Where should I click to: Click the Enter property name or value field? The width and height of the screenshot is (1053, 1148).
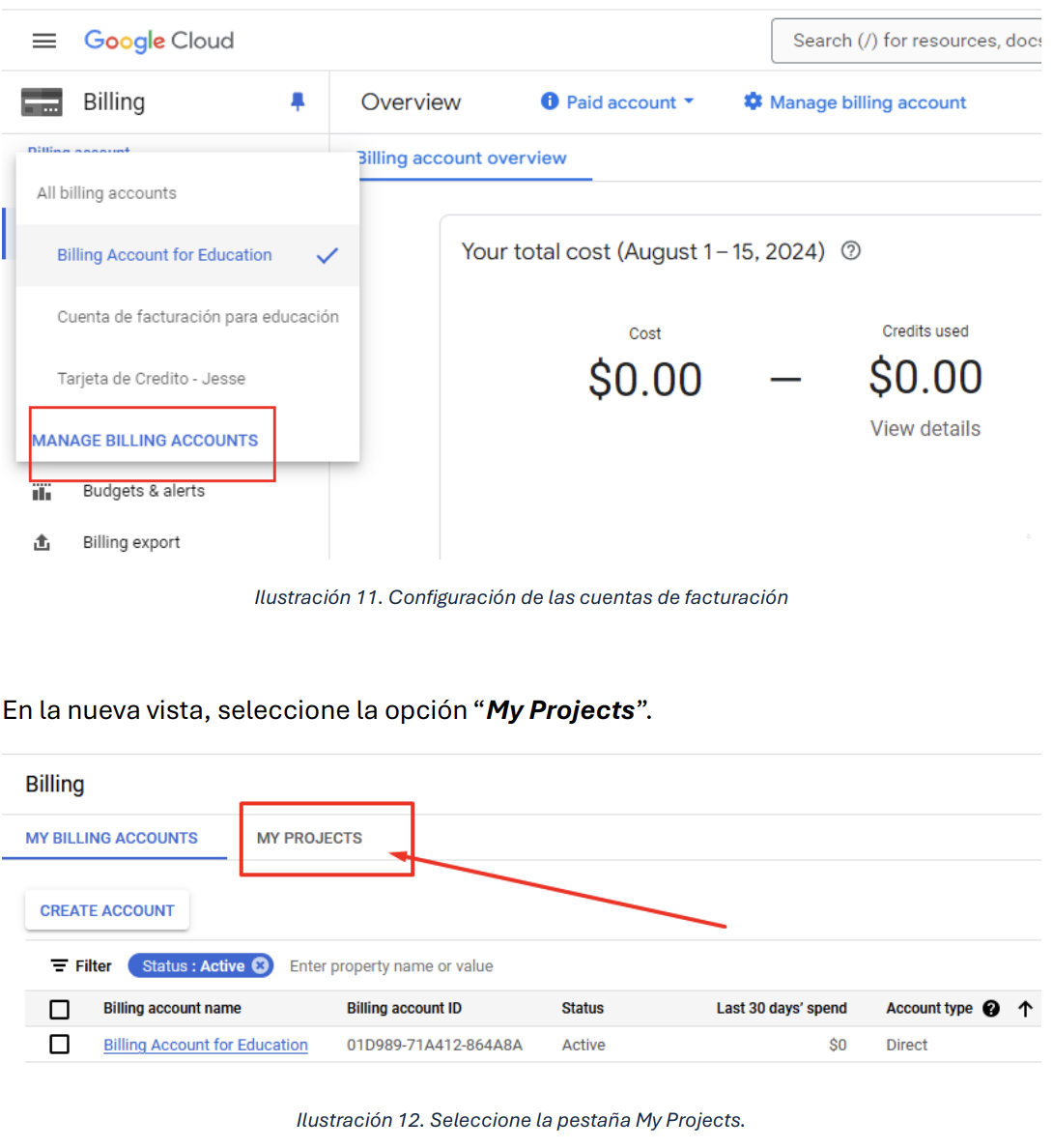(x=391, y=966)
